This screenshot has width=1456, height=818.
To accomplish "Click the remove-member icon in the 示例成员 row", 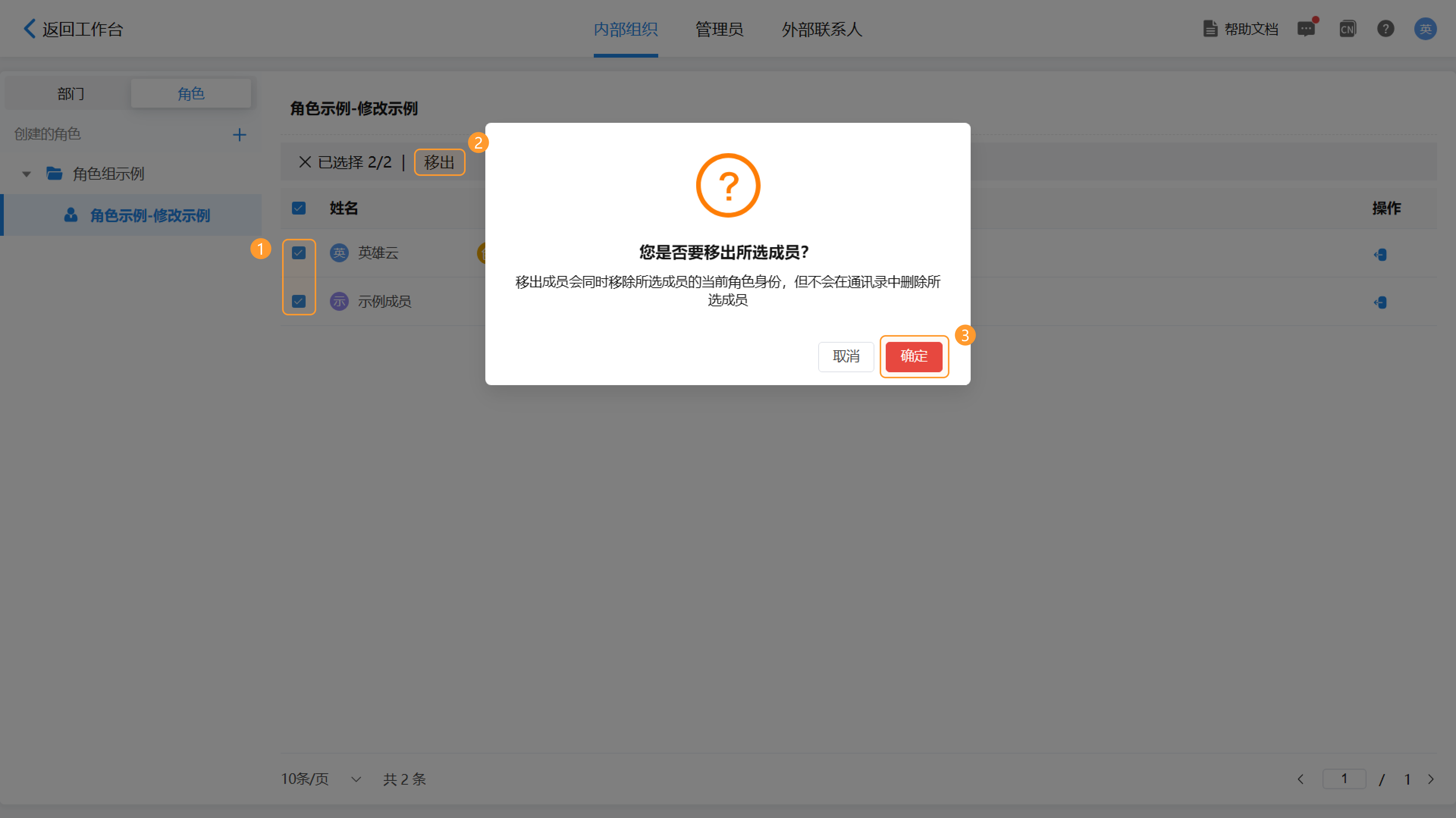I will click(1380, 303).
